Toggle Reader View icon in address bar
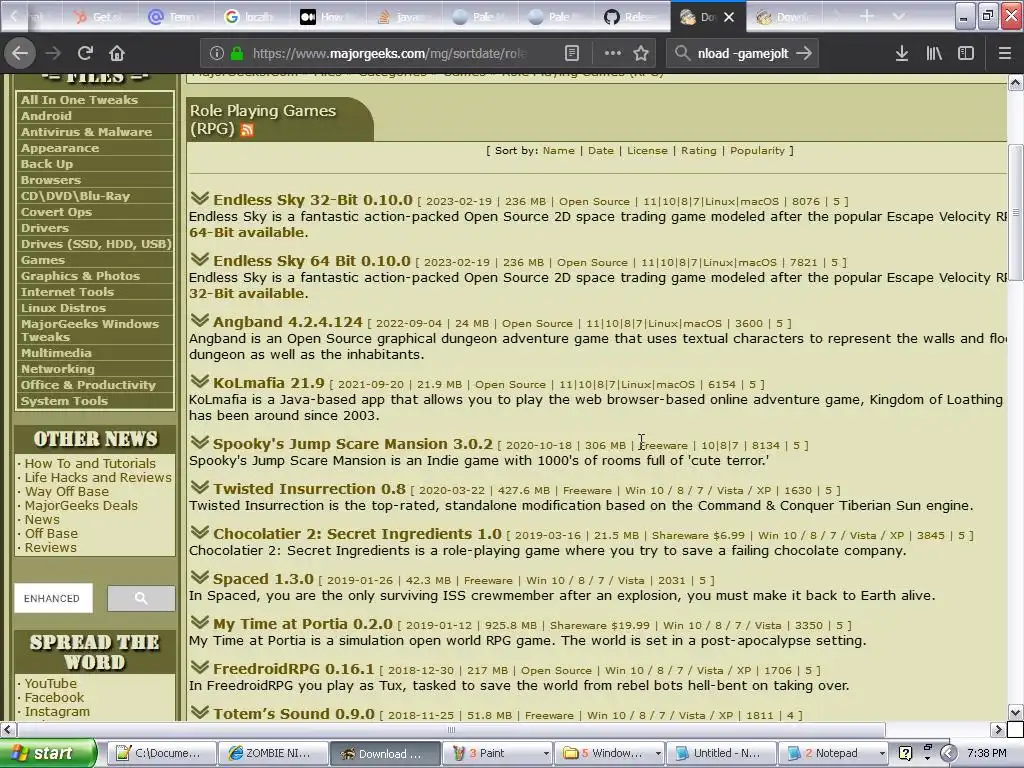1024x768 pixels. click(x=571, y=54)
